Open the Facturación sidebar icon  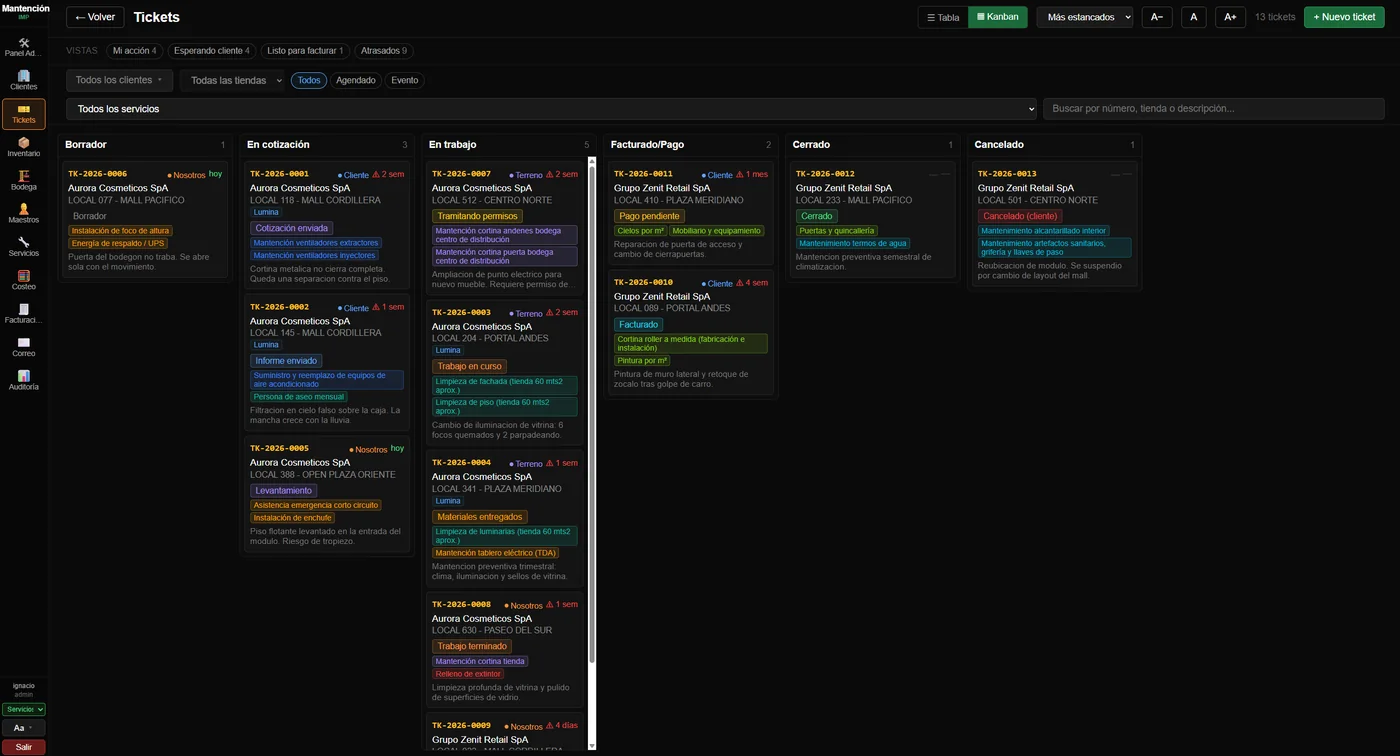[24, 314]
